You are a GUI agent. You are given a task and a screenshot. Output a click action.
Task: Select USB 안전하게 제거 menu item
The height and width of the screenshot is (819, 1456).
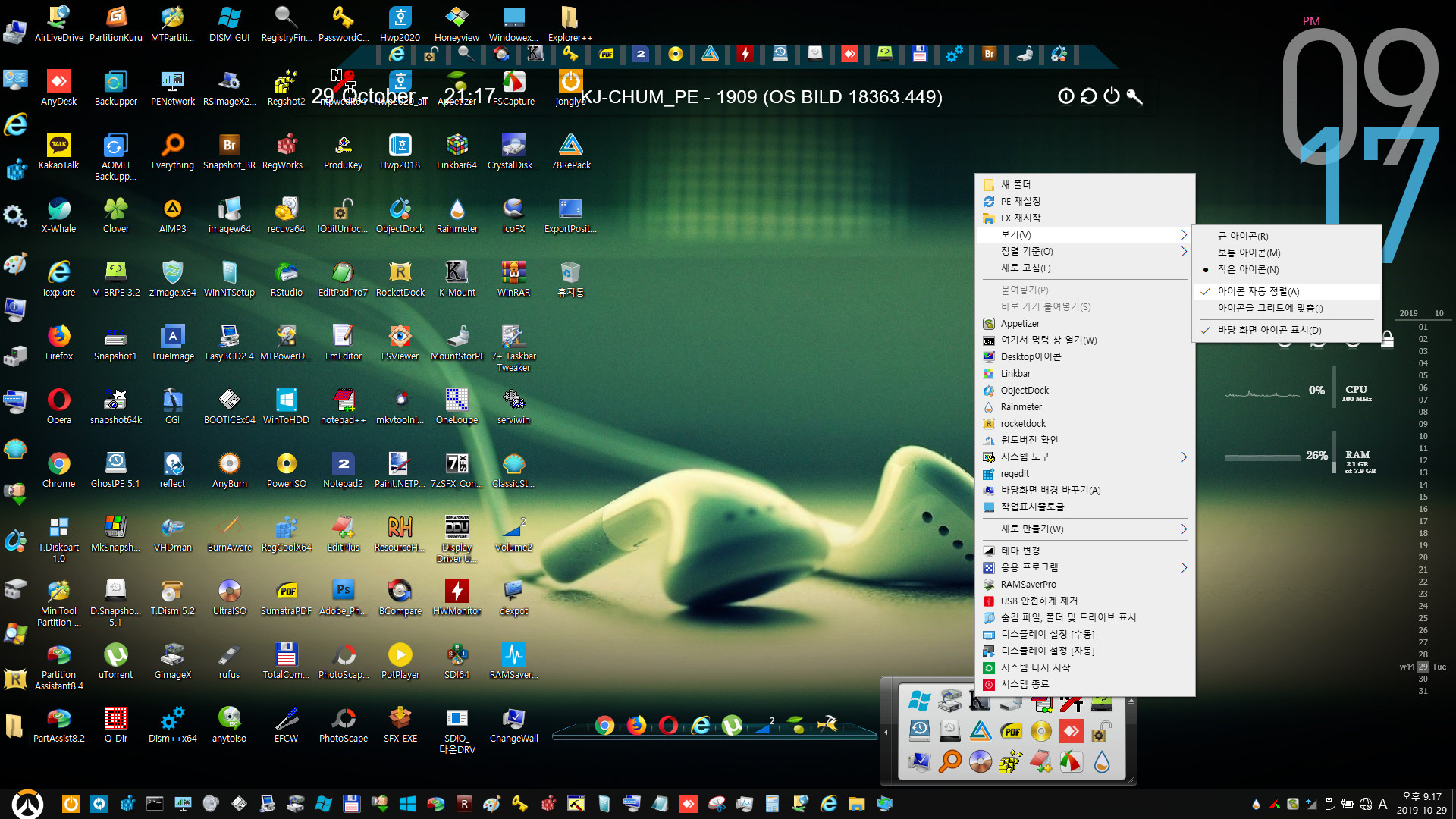[x=1085, y=601]
